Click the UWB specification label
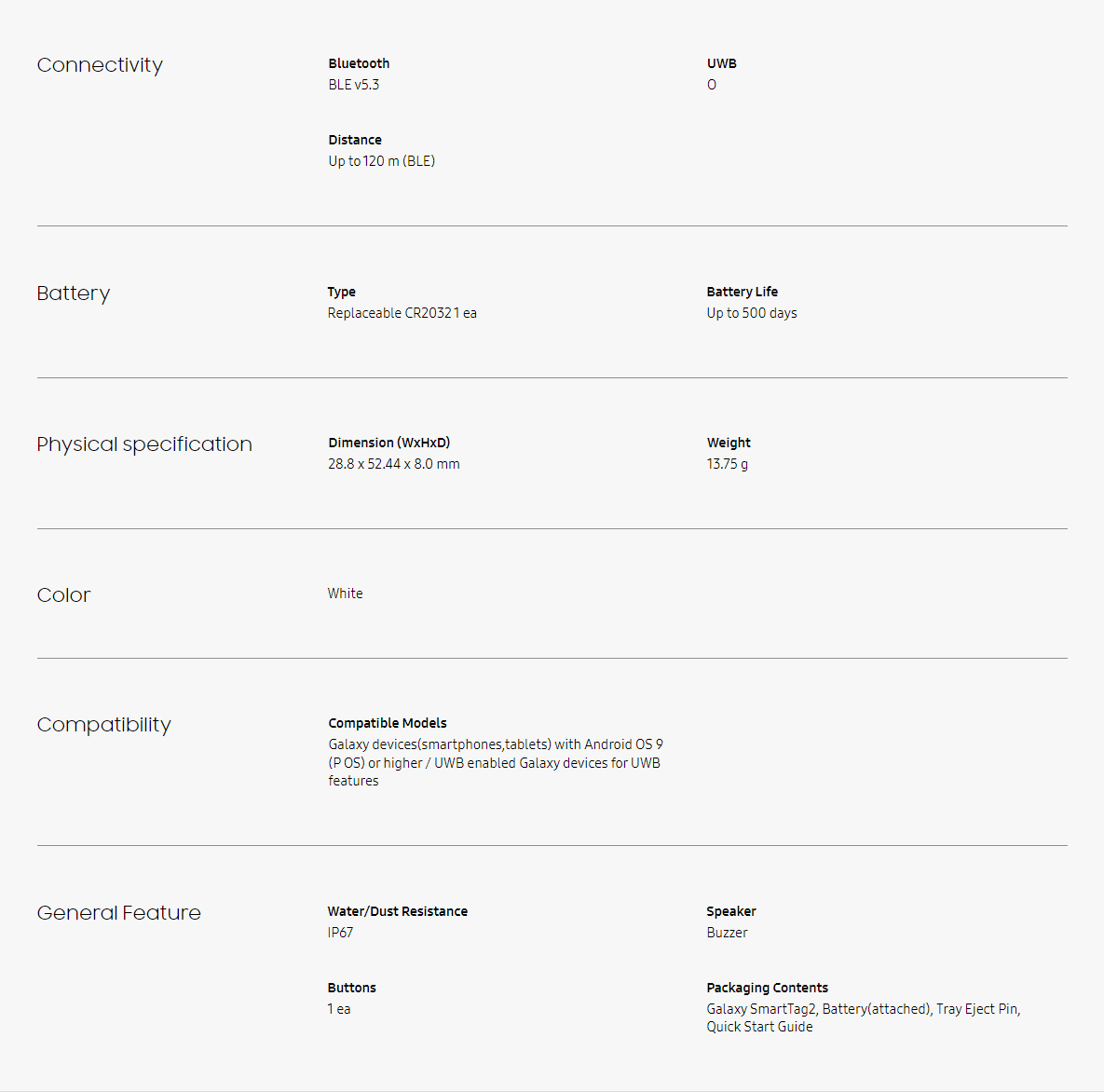This screenshot has height=1092, width=1104. (x=722, y=63)
